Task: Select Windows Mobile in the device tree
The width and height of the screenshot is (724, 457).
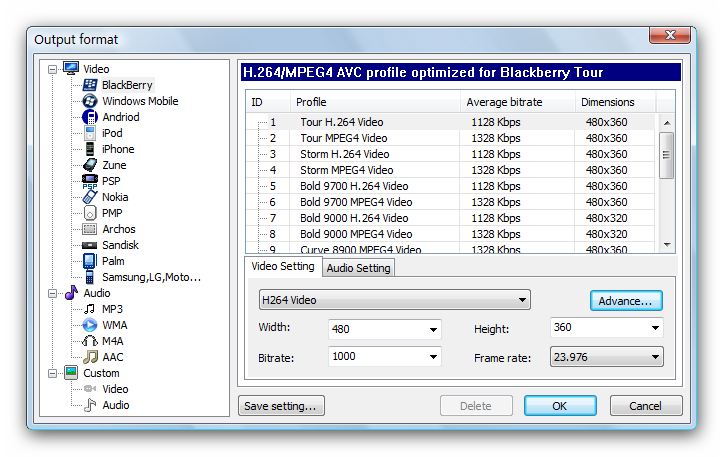Action: pos(140,101)
